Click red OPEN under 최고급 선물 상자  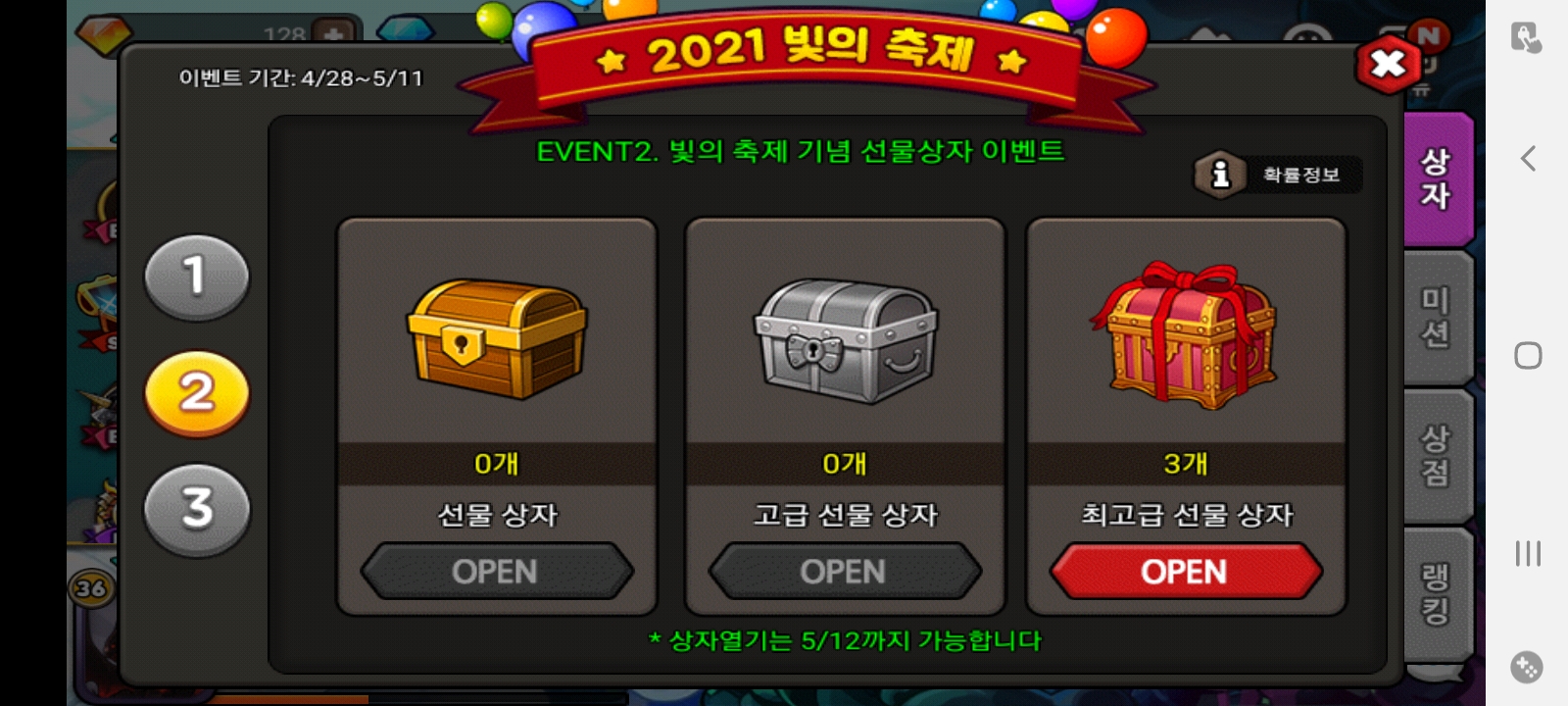point(1185,572)
